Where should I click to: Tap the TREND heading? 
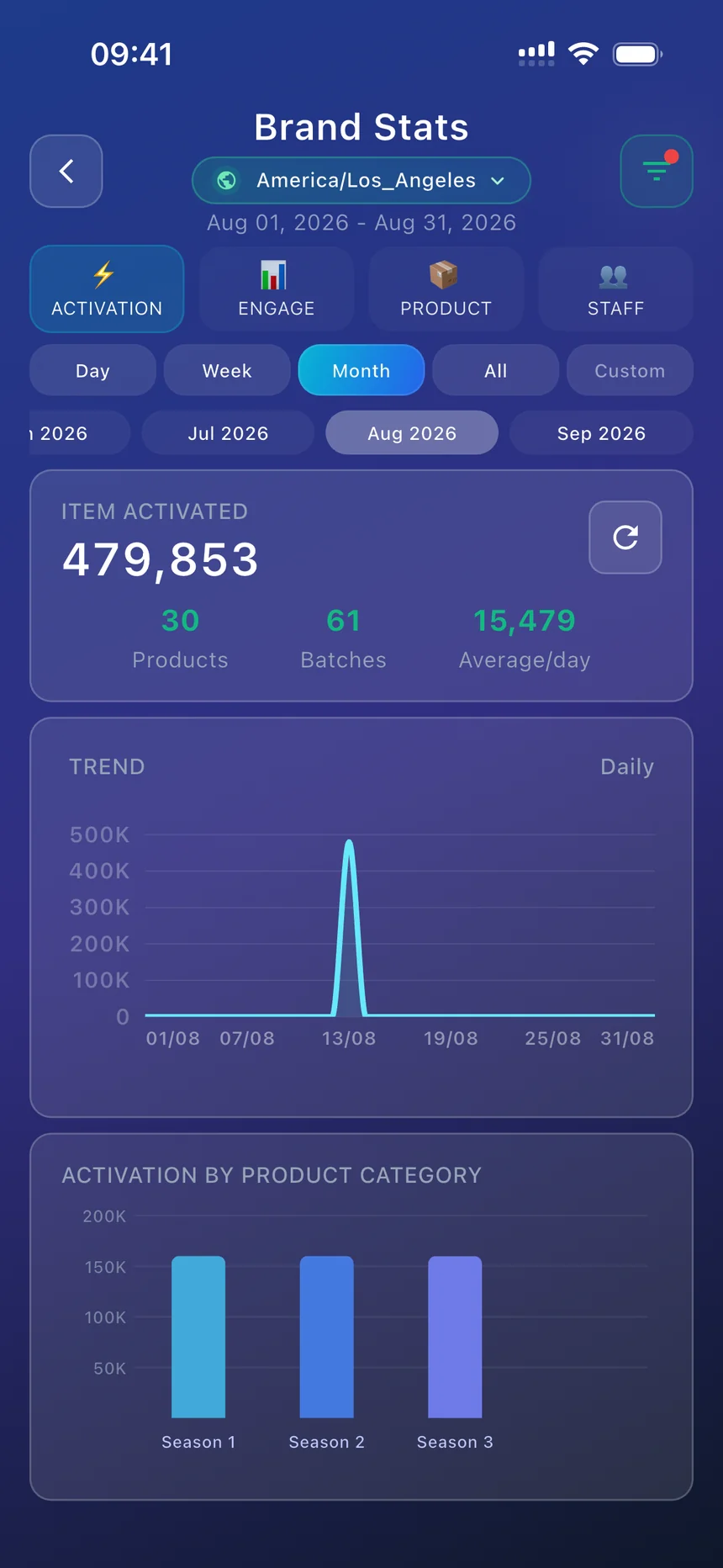(x=107, y=767)
